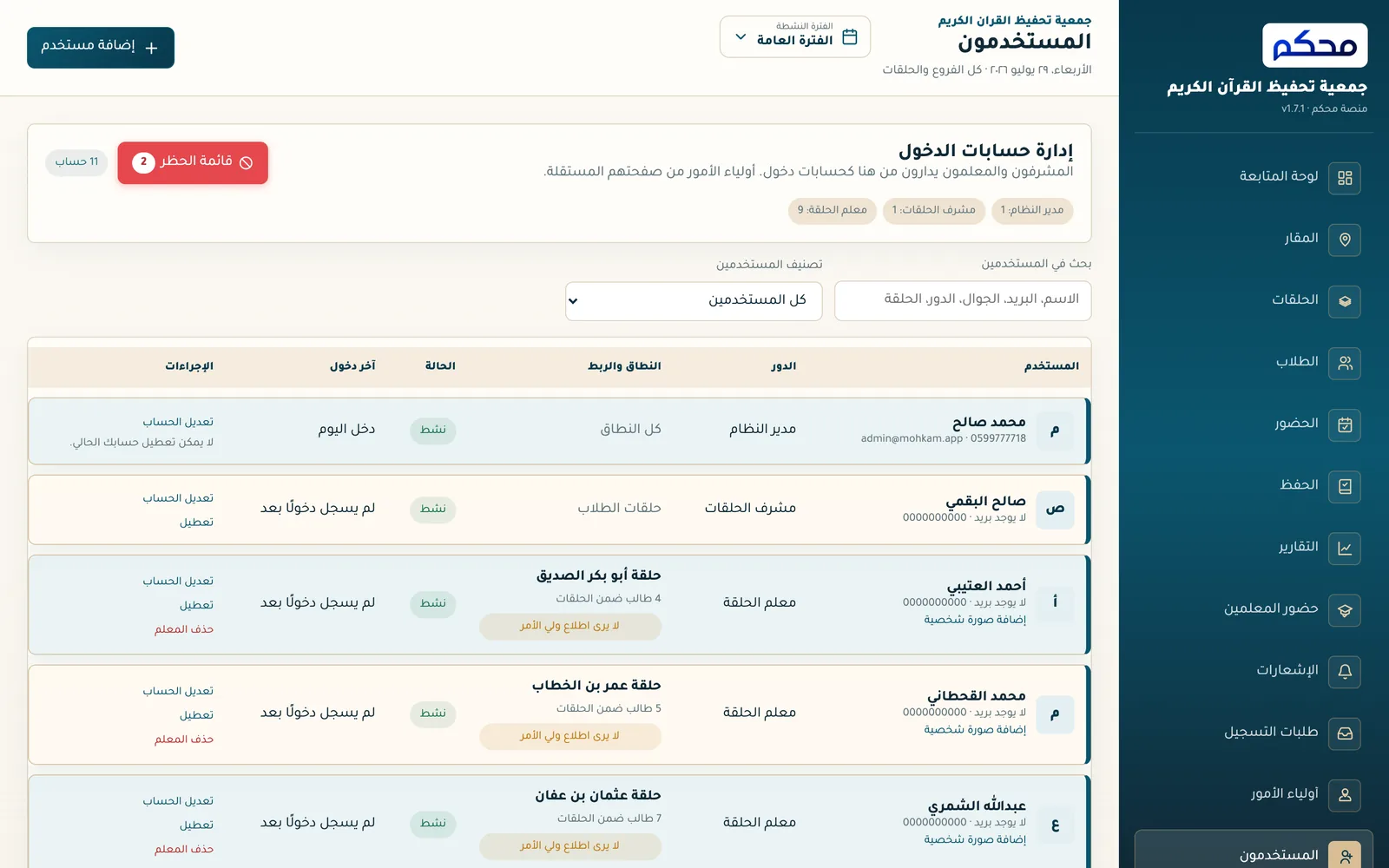Click حلقة عثمان بن عفان text
This screenshot has width=1389, height=868.
(598, 796)
